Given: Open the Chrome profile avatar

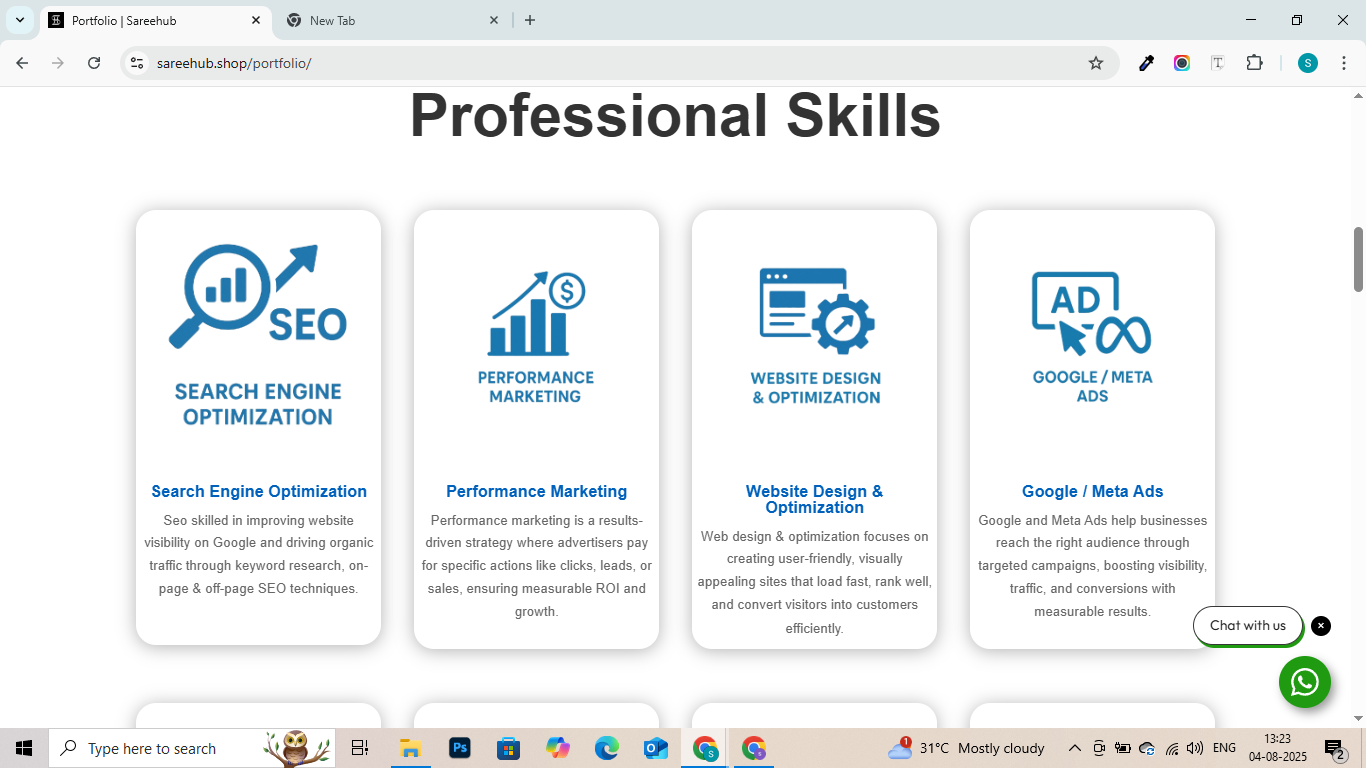Looking at the screenshot, I should click(x=1308, y=63).
